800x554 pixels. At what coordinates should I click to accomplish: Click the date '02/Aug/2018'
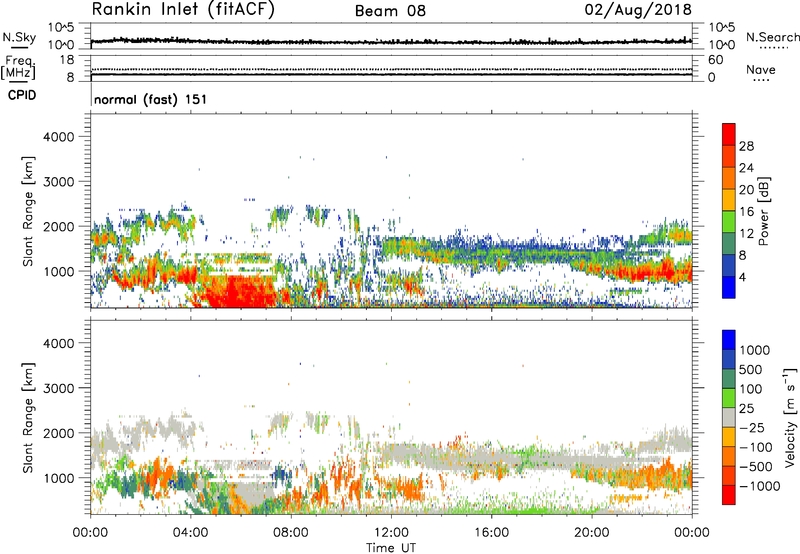pyautogui.click(x=638, y=9)
